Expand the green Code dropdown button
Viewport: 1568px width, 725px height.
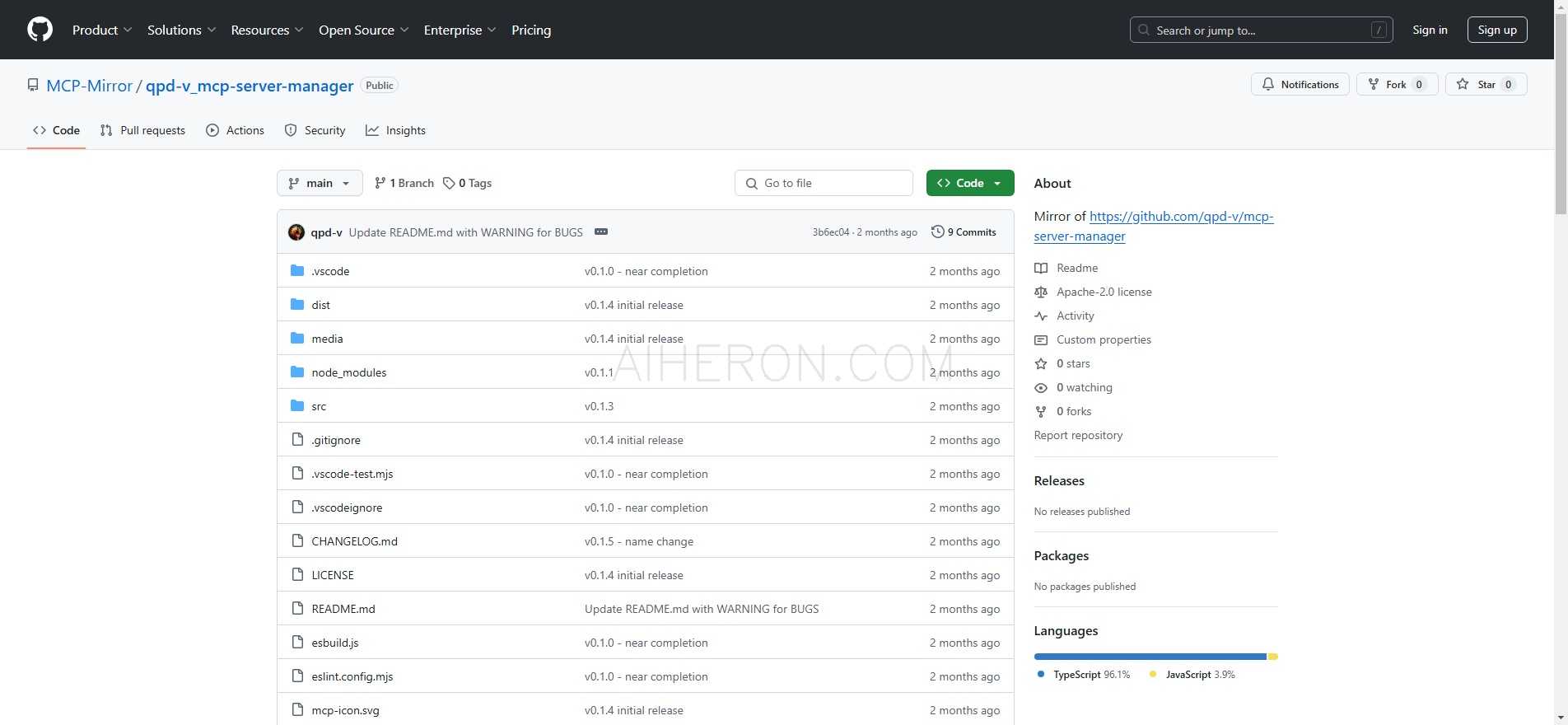click(970, 183)
